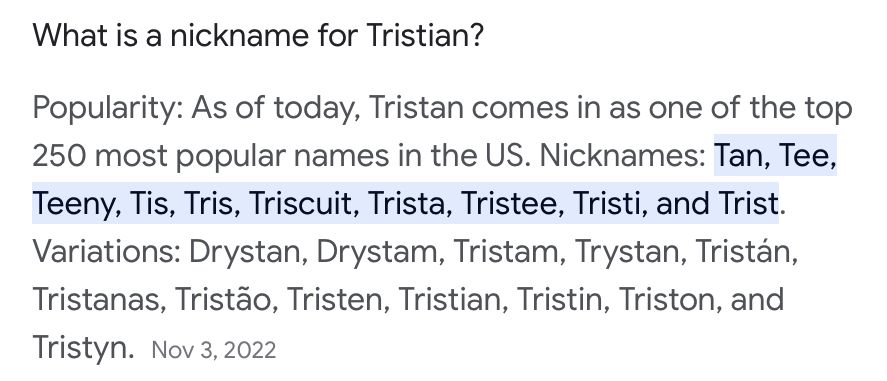Click the date 'Nov 3, 2022'
Viewport: 887px width, 381px height.
214,350
